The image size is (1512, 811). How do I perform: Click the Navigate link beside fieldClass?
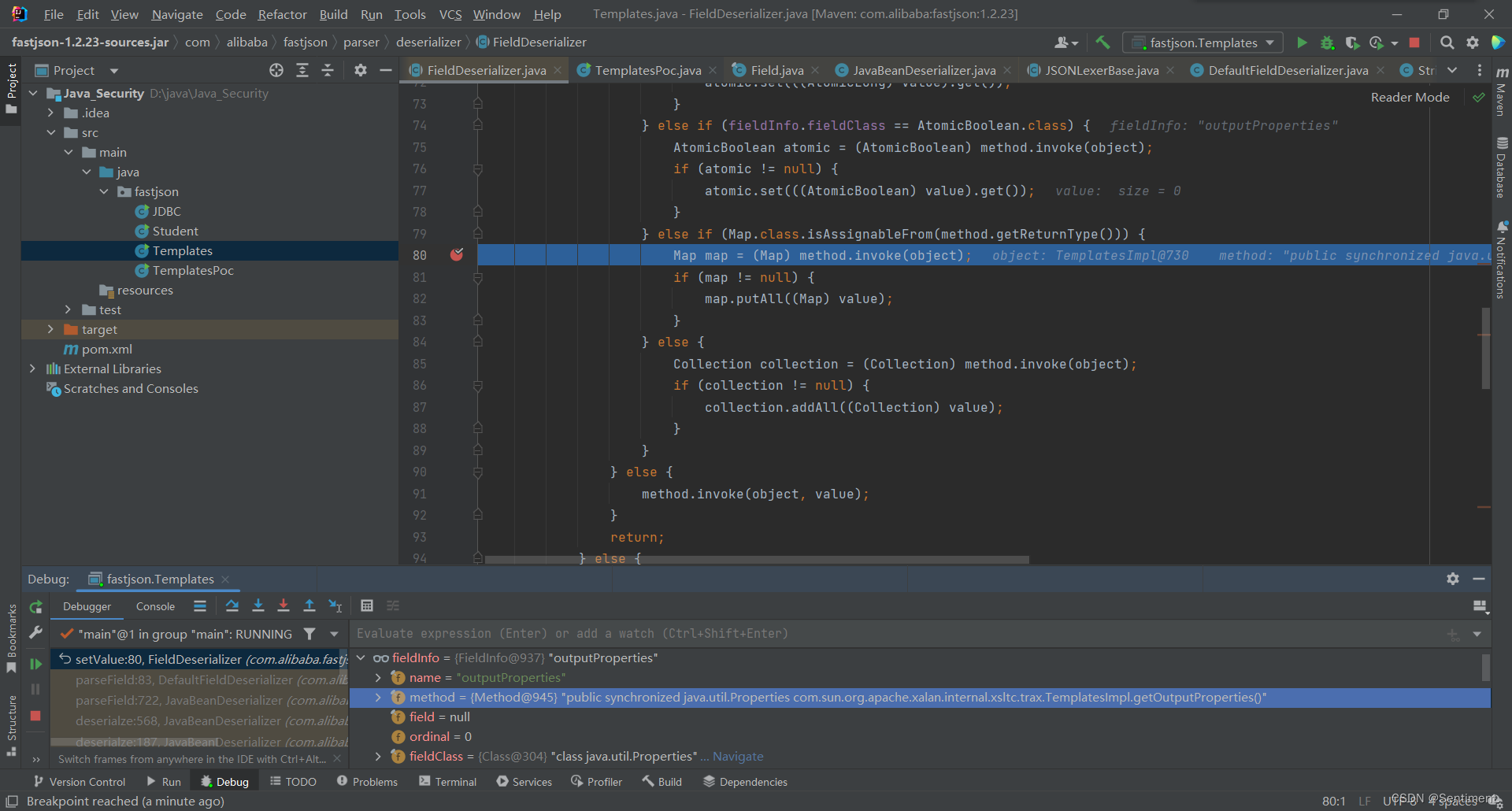(738, 756)
